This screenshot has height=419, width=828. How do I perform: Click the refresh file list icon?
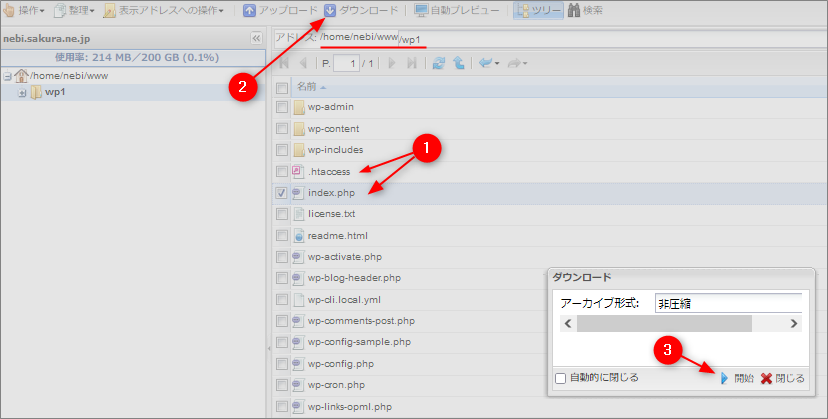(438, 63)
